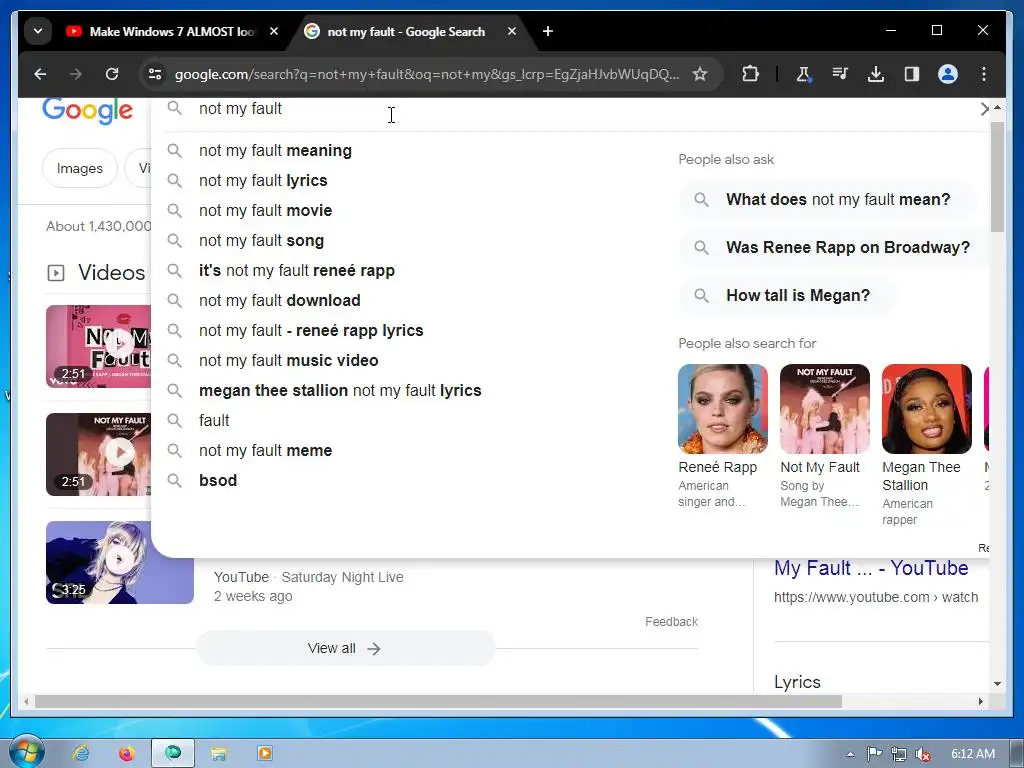Open the Extensions puzzle icon
The height and width of the screenshot is (768, 1024).
click(x=750, y=74)
